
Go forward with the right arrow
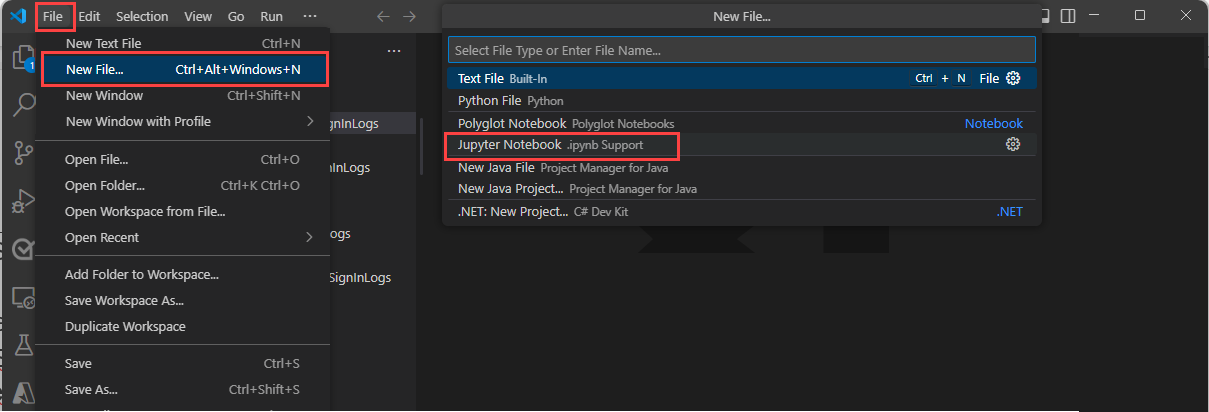[409, 17]
